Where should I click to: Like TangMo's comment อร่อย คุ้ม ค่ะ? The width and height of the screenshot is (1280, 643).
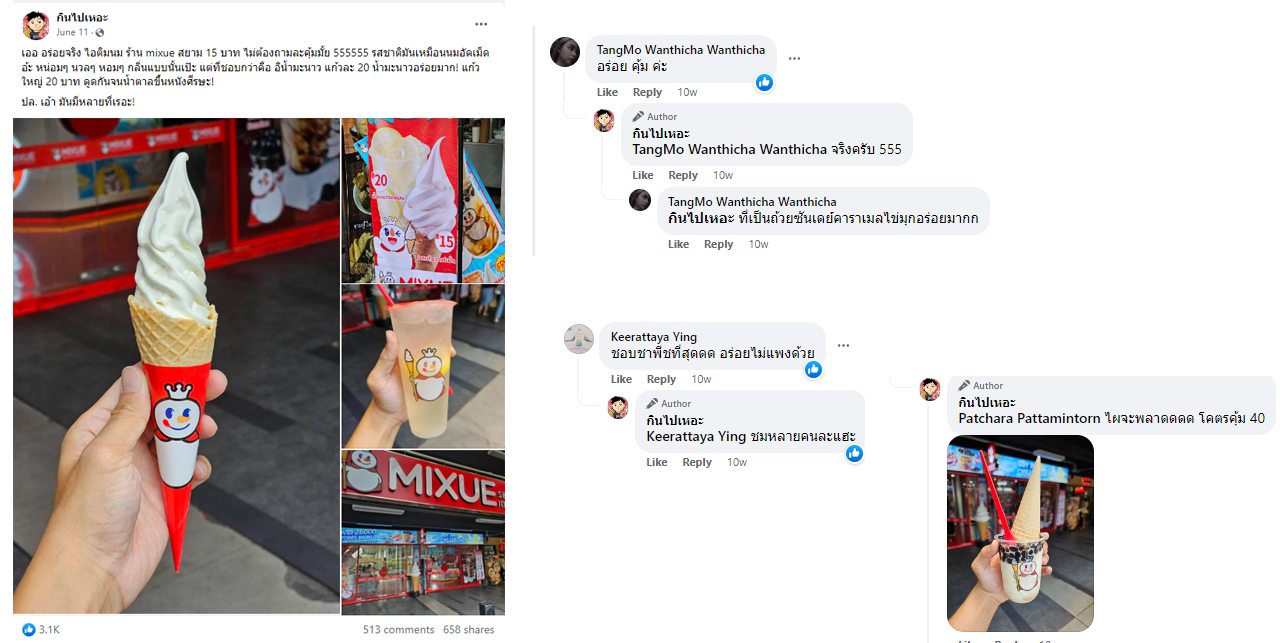[x=607, y=92]
